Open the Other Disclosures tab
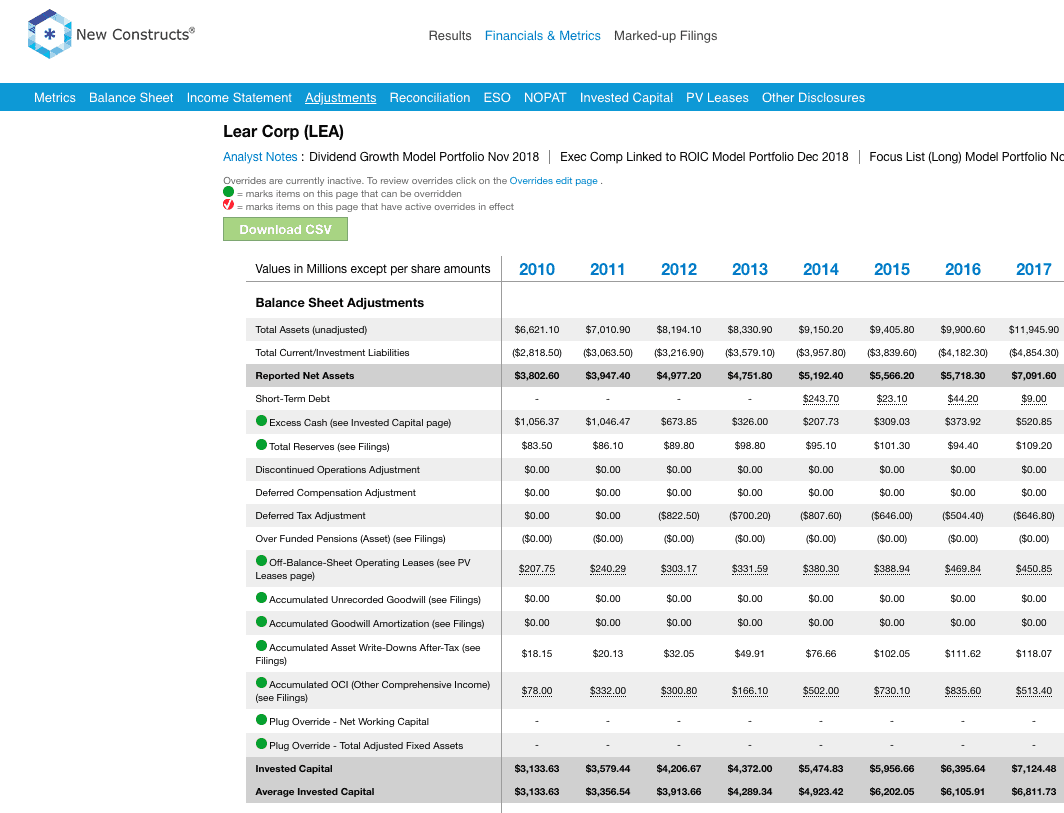1064x813 pixels. [813, 98]
